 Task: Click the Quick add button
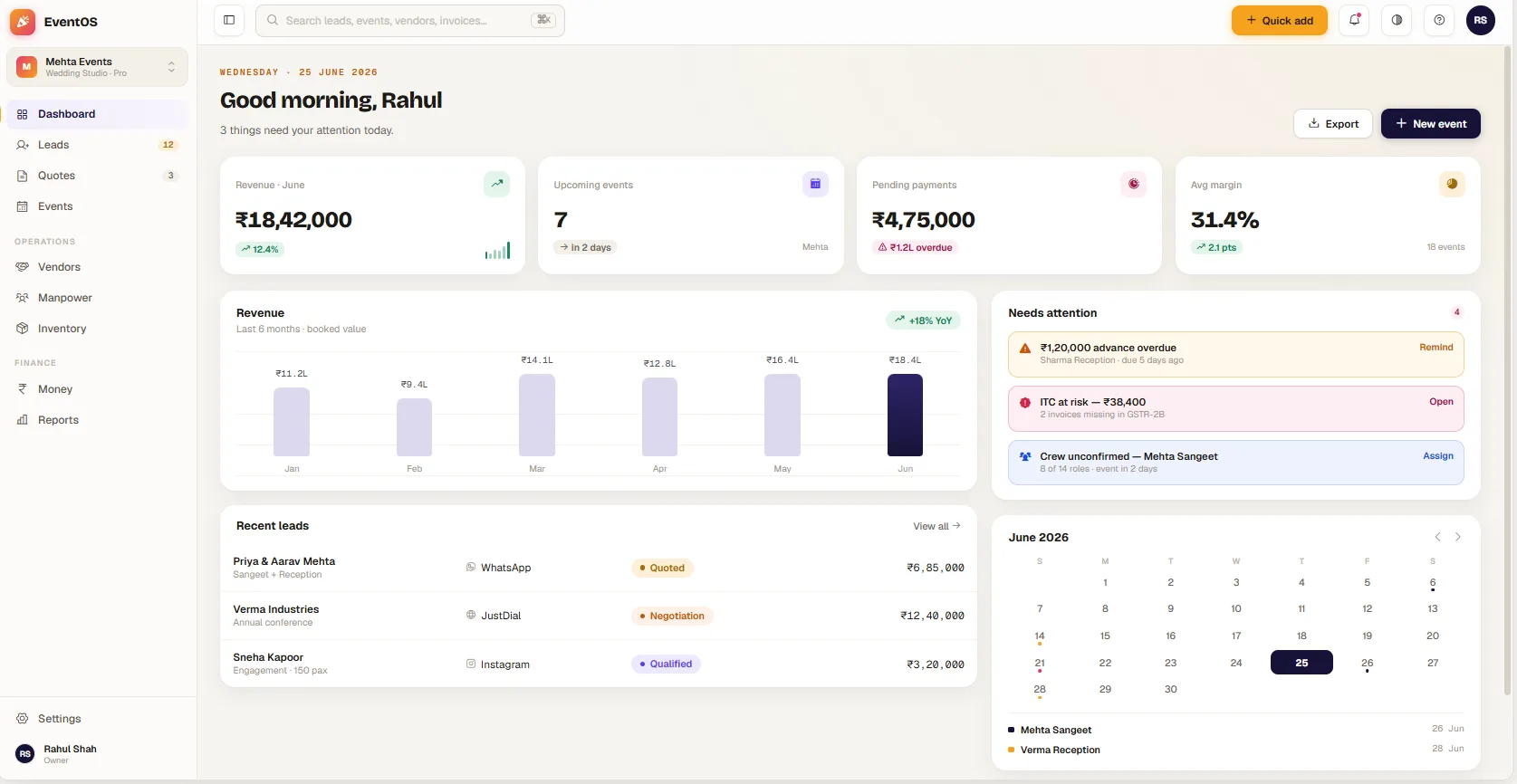point(1279,20)
